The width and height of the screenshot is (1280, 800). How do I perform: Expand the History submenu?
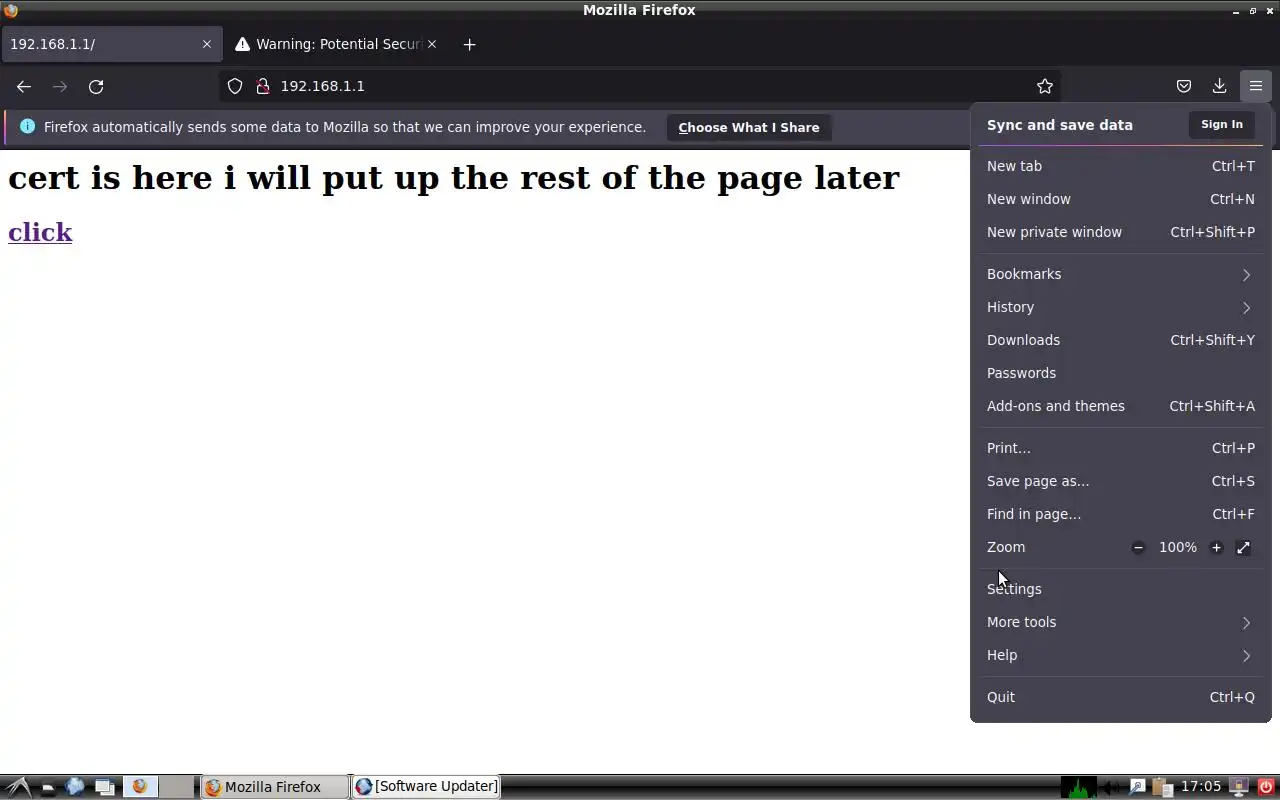coord(1120,307)
